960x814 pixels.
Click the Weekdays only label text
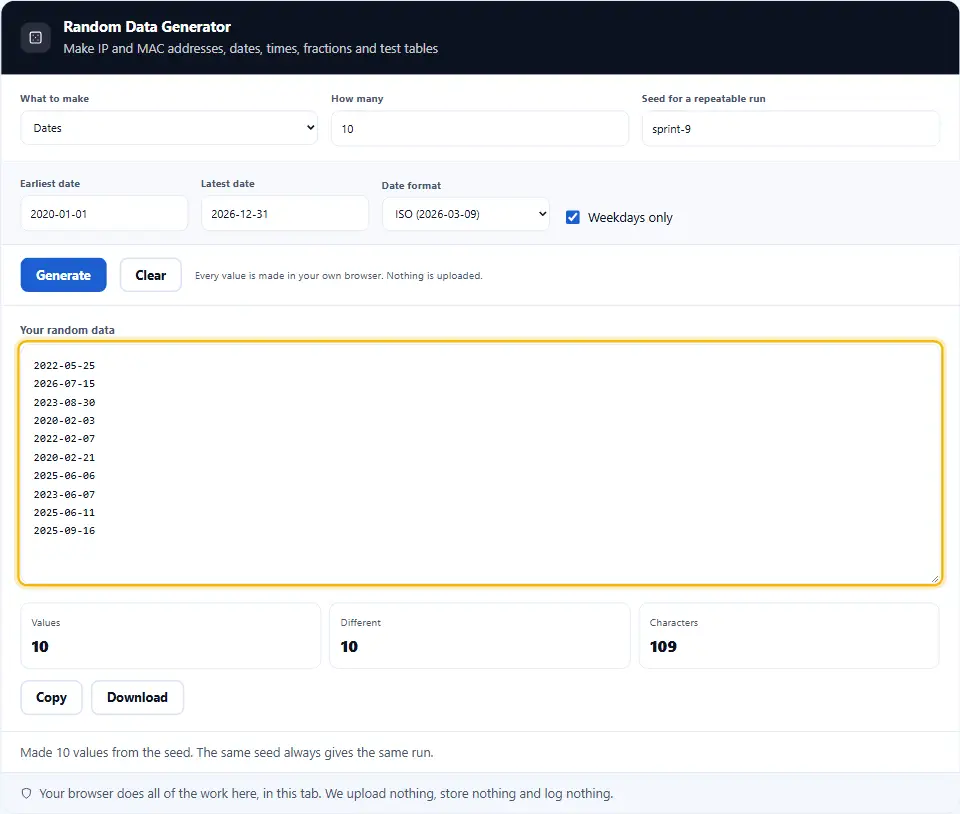click(630, 217)
